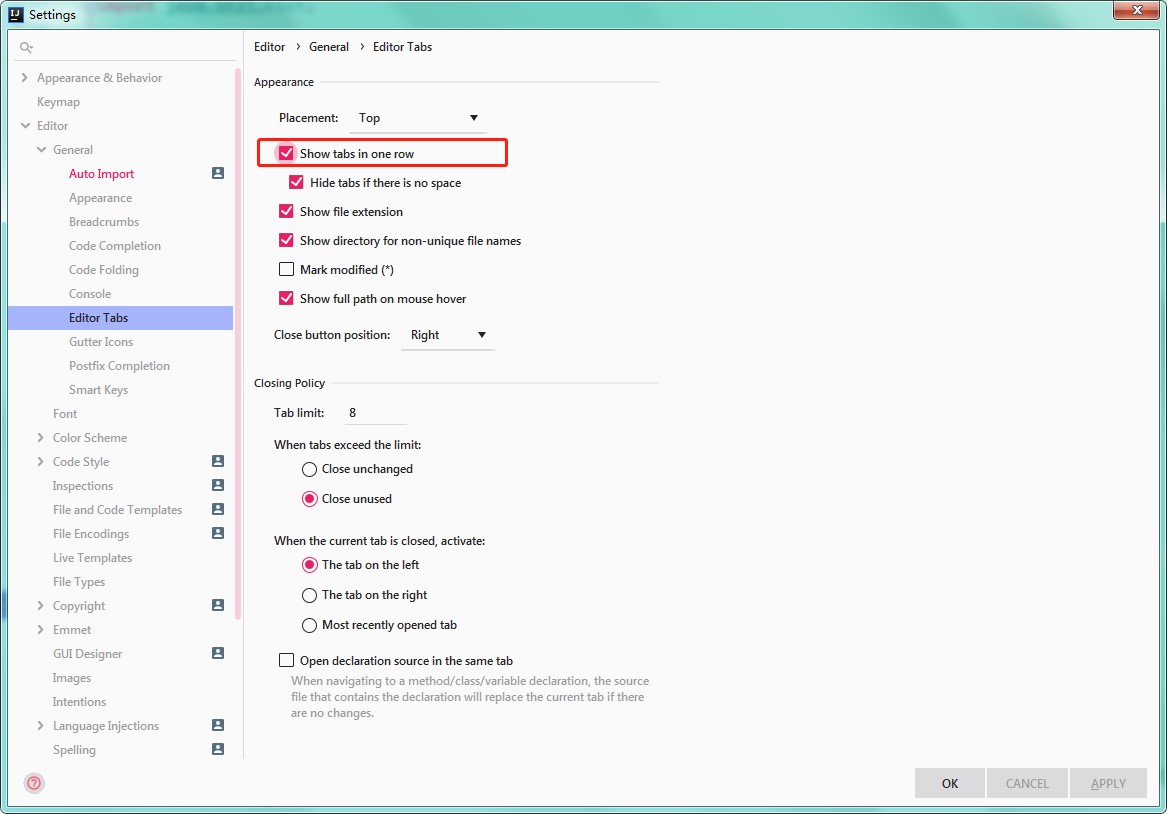Select Images in the settings tree
The height and width of the screenshot is (814, 1167).
[x=71, y=678]
